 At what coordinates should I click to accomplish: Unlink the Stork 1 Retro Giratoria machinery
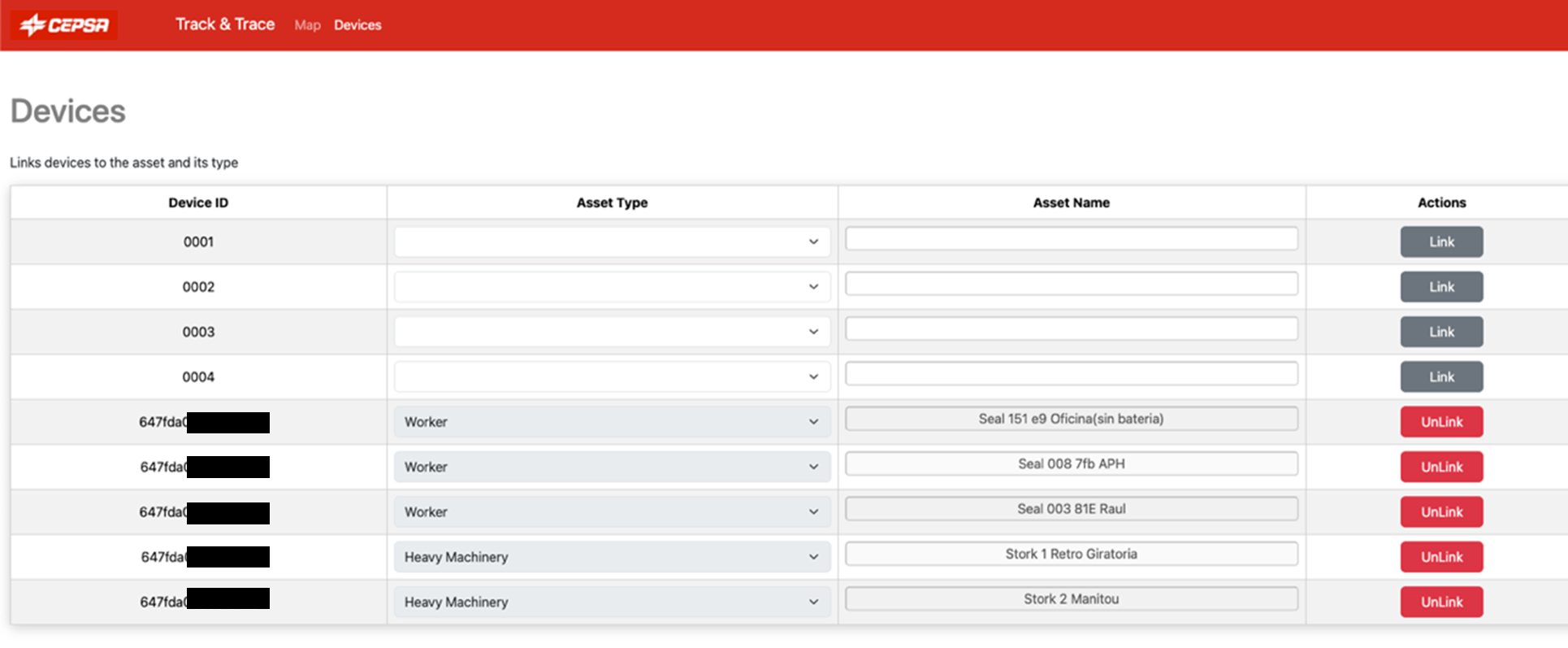(1441, 557)
